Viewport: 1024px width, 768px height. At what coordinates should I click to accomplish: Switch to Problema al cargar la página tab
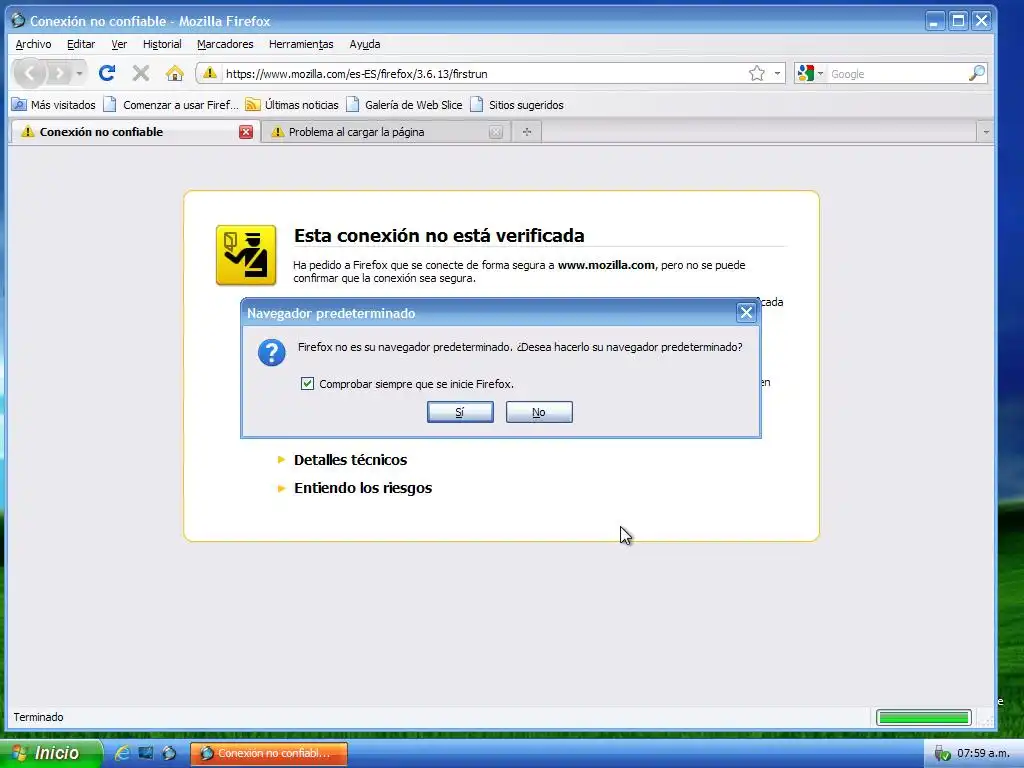(x=385, y=132)
